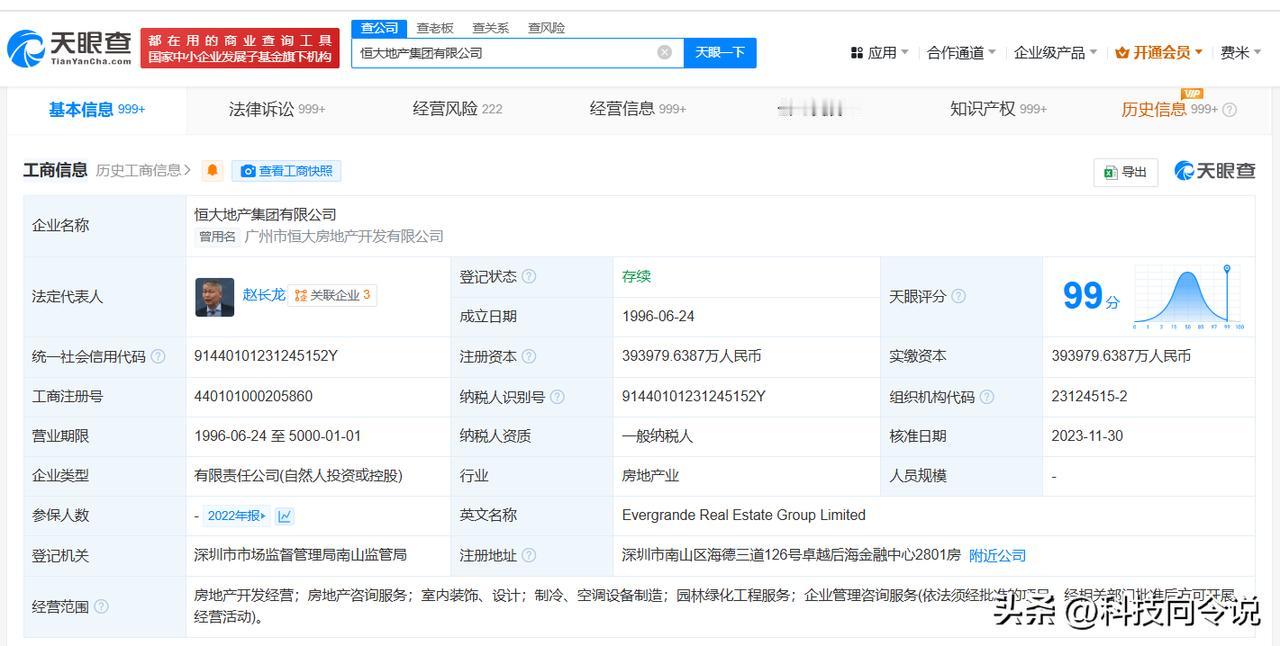The height and width of the screenshot is (646, 1280).
Task: Click help icon beside 历史信息 tab
Action: [x=1230, y=110]
